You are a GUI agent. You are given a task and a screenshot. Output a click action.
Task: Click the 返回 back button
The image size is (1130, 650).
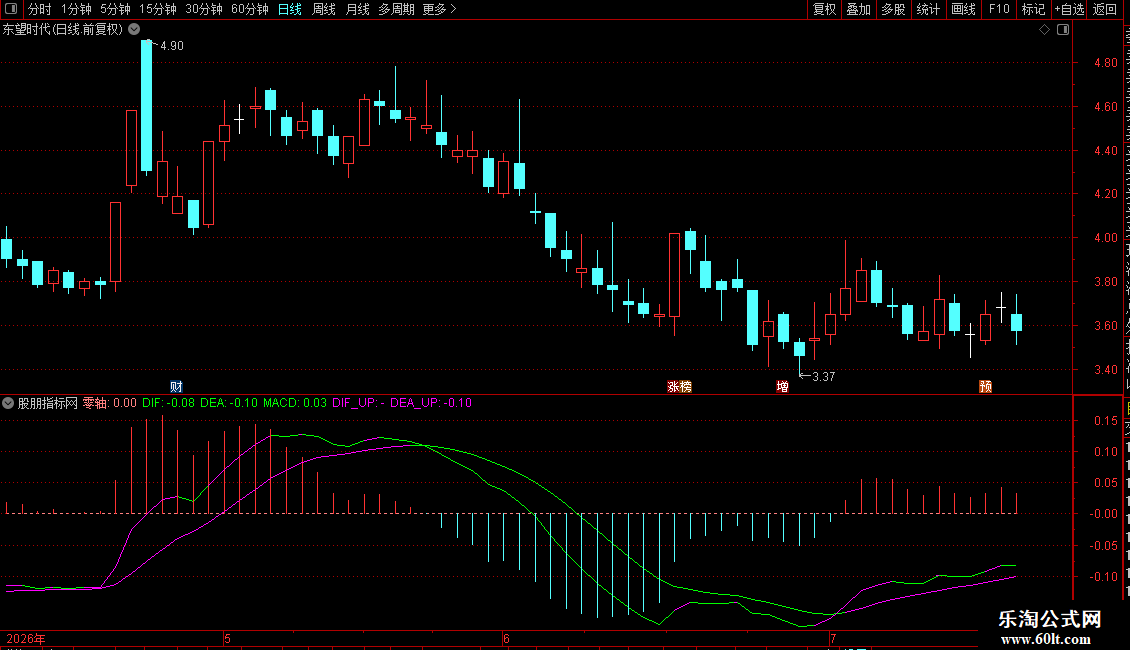click(x=1105, y=9)
